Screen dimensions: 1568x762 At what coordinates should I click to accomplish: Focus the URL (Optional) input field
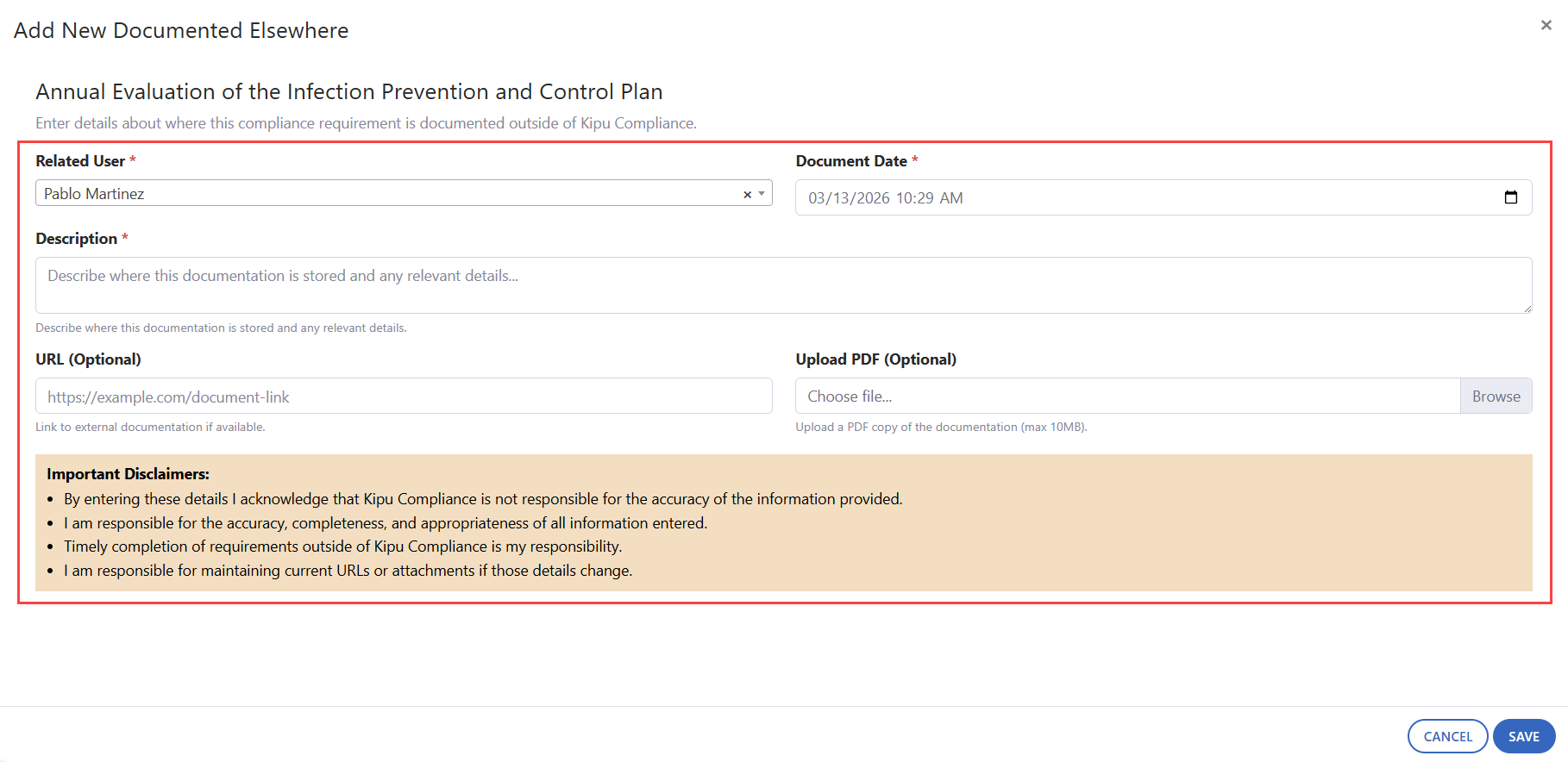click(x=404, y=397)
